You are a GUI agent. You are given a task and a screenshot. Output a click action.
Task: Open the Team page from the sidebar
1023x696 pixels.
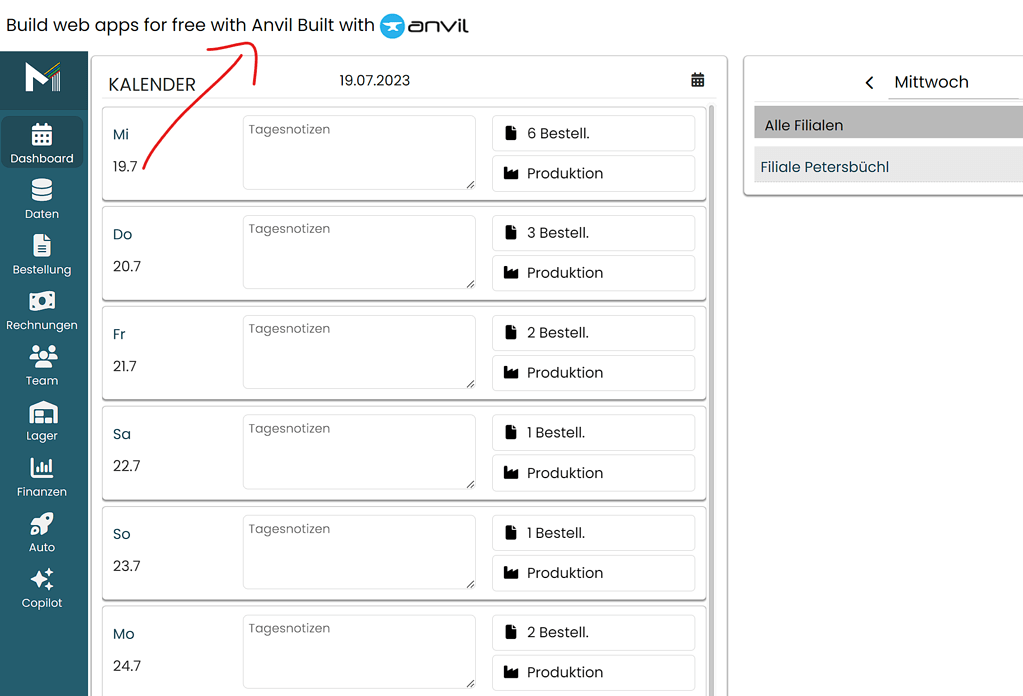42,366
